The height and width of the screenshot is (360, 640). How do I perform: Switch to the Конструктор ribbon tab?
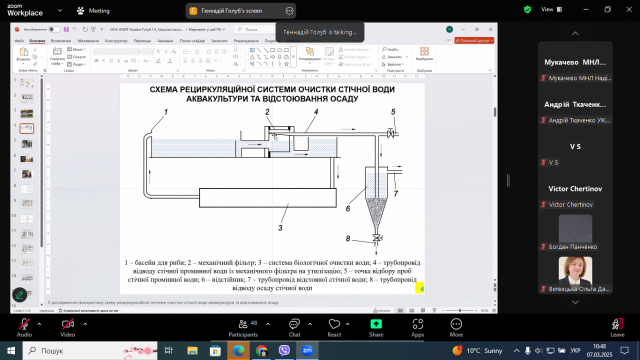(x=116, y=41)
